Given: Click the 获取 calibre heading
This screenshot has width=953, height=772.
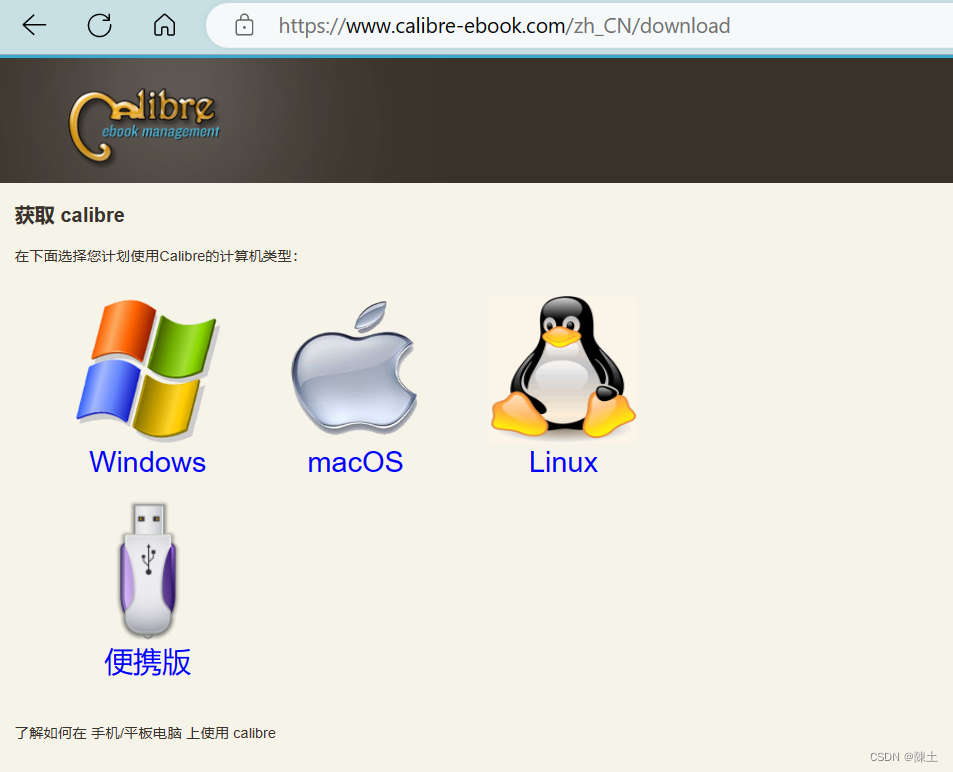Looking at the screenshot, I should click(x=70, y=215).
